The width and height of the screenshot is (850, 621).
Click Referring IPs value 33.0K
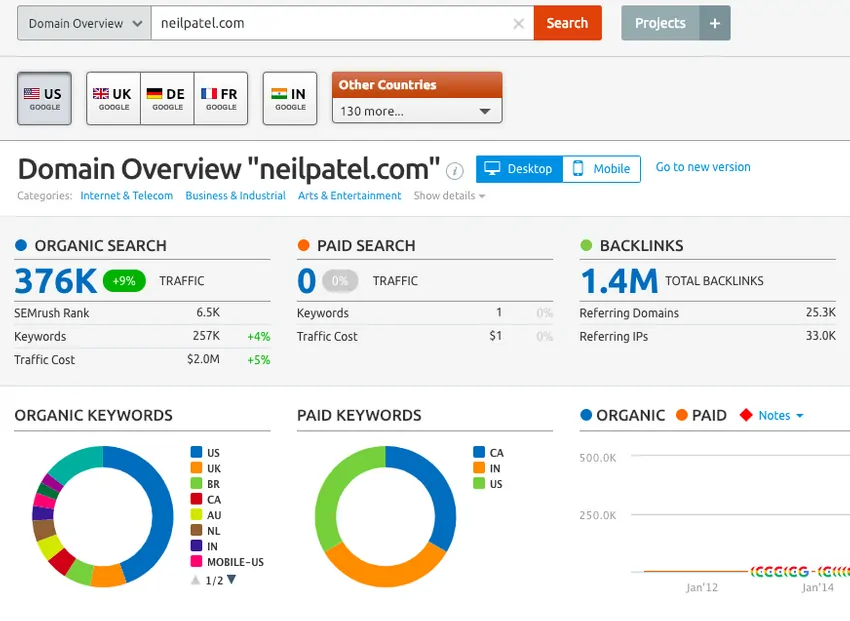(x=821, y=335)
